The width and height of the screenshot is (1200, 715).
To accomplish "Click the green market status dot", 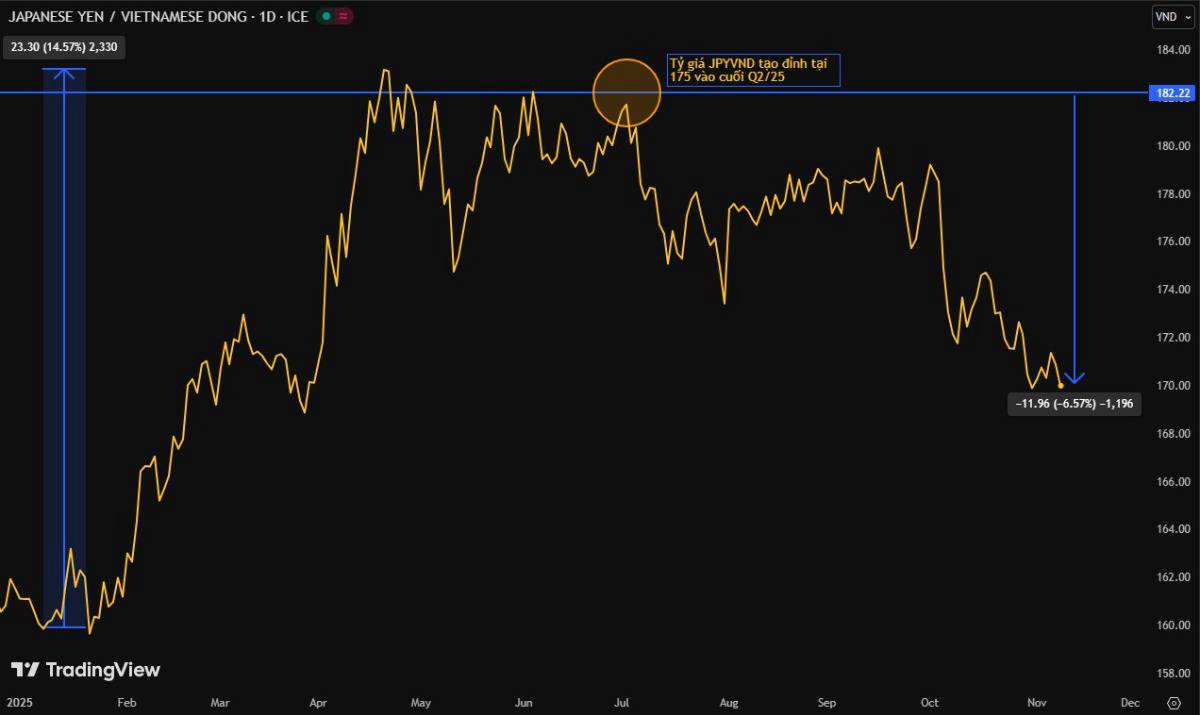I will tap(326, 16).
